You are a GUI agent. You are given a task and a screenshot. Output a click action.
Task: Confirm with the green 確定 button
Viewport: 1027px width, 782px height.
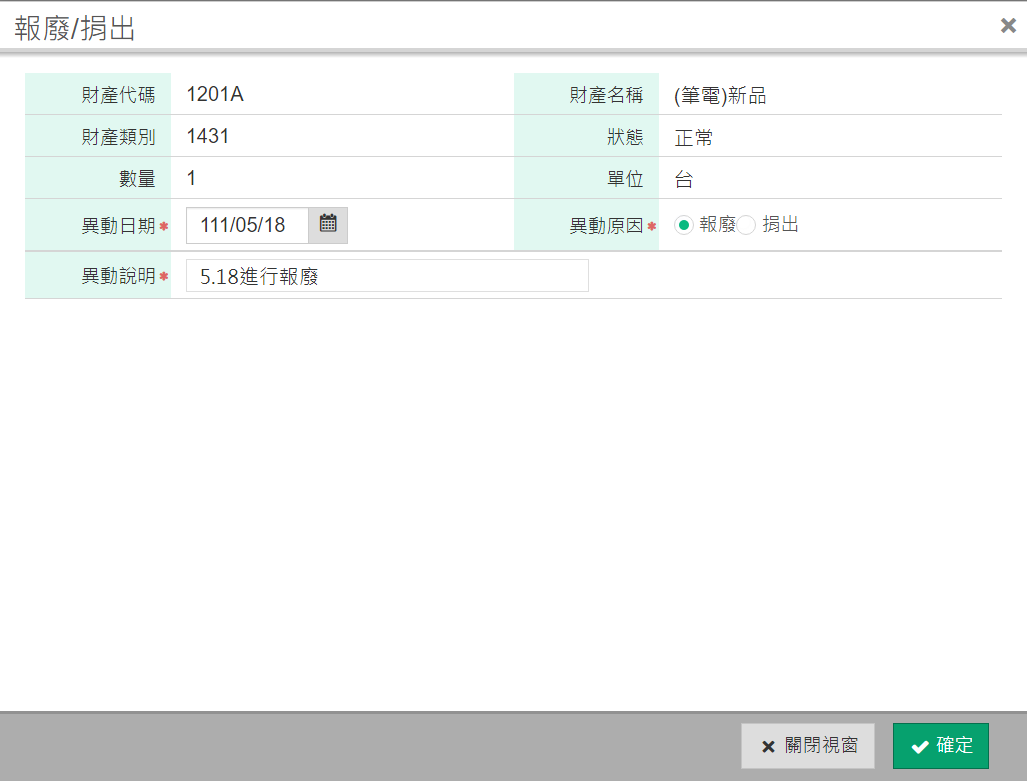[940, 746]
